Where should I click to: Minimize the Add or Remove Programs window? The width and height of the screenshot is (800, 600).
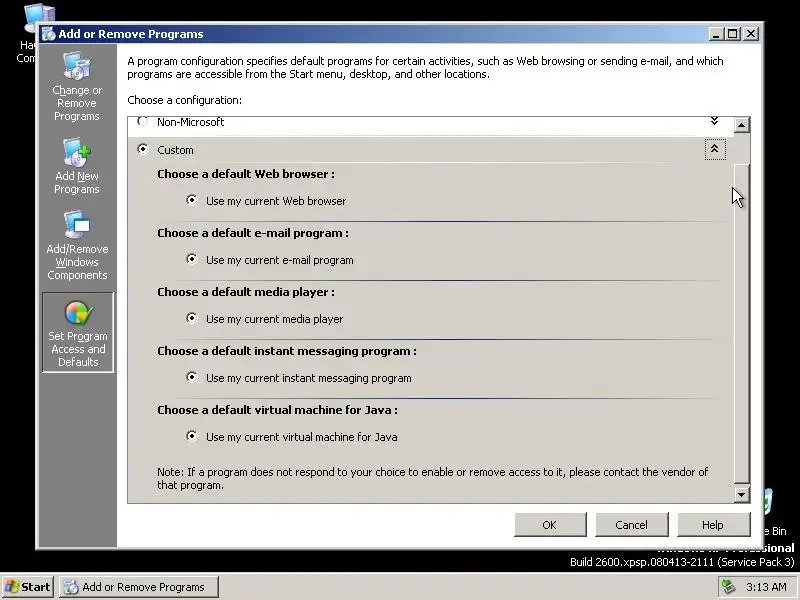click(x=716, y=34)
